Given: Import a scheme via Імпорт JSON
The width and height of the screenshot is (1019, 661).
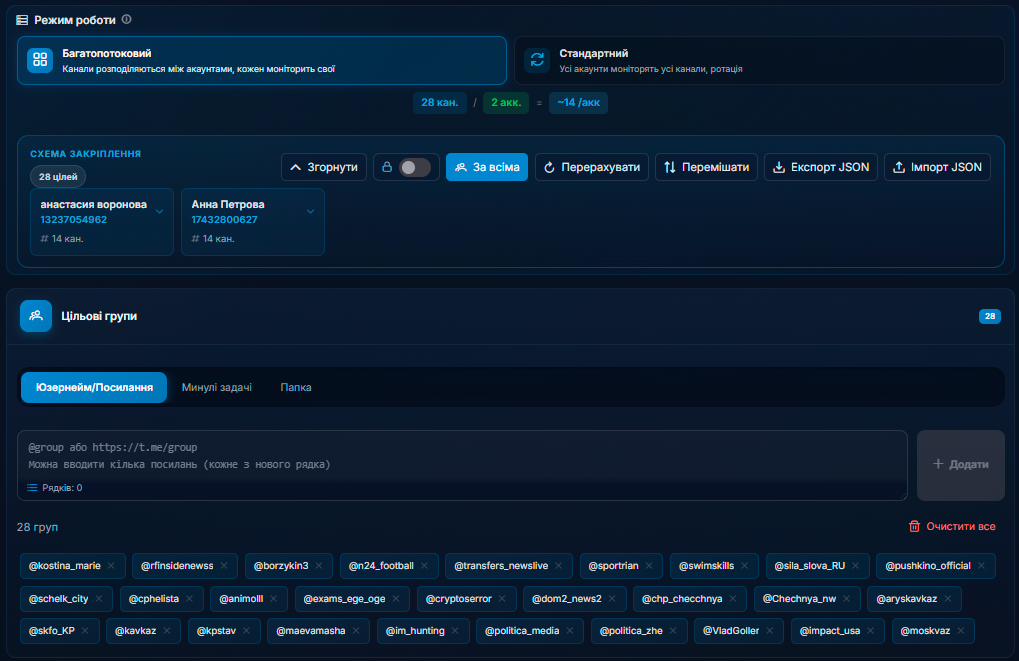Looking at the screenshot, I should click(x=937, y=167).
